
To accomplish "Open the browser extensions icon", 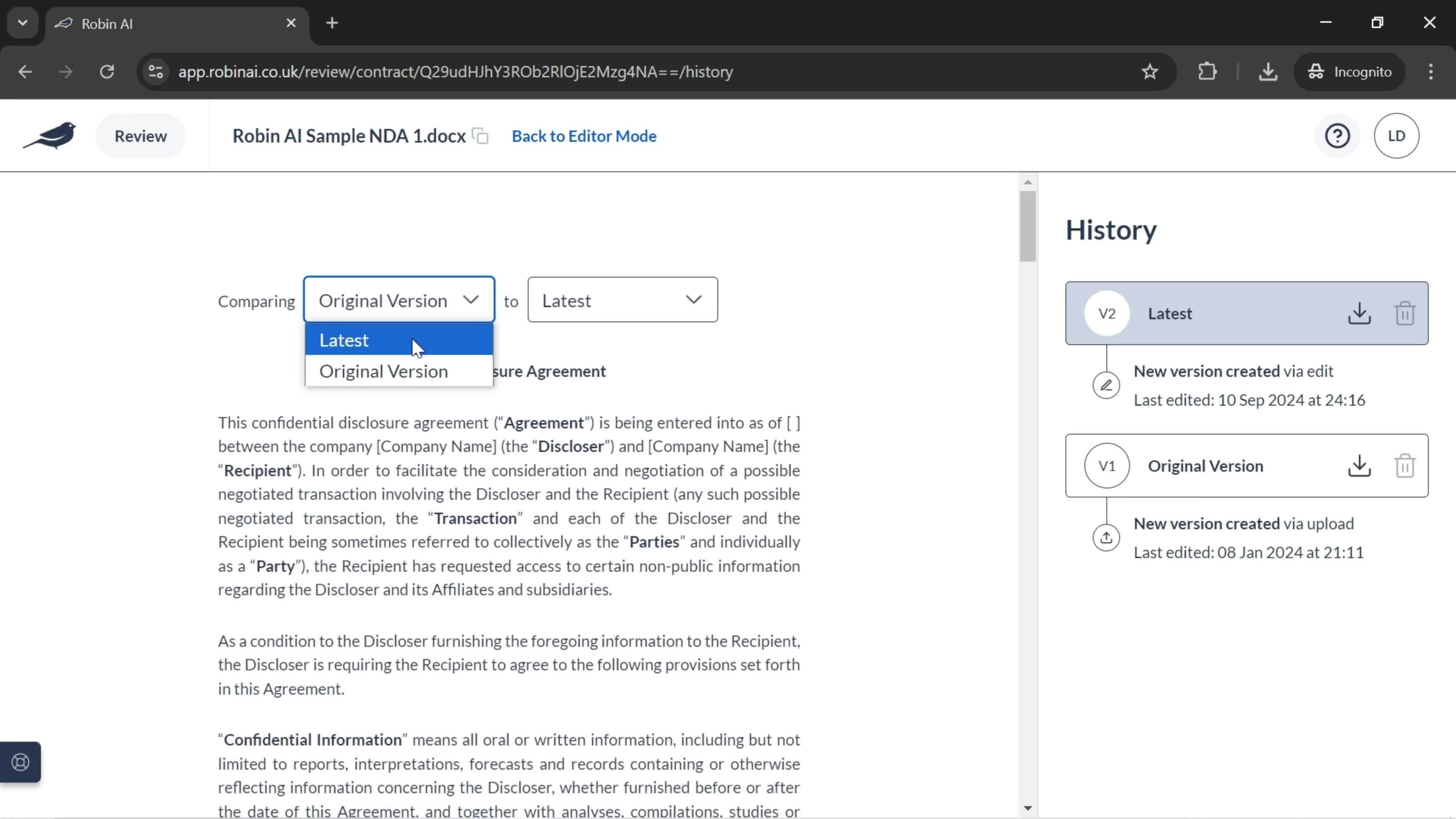I will coord(1207,72).
